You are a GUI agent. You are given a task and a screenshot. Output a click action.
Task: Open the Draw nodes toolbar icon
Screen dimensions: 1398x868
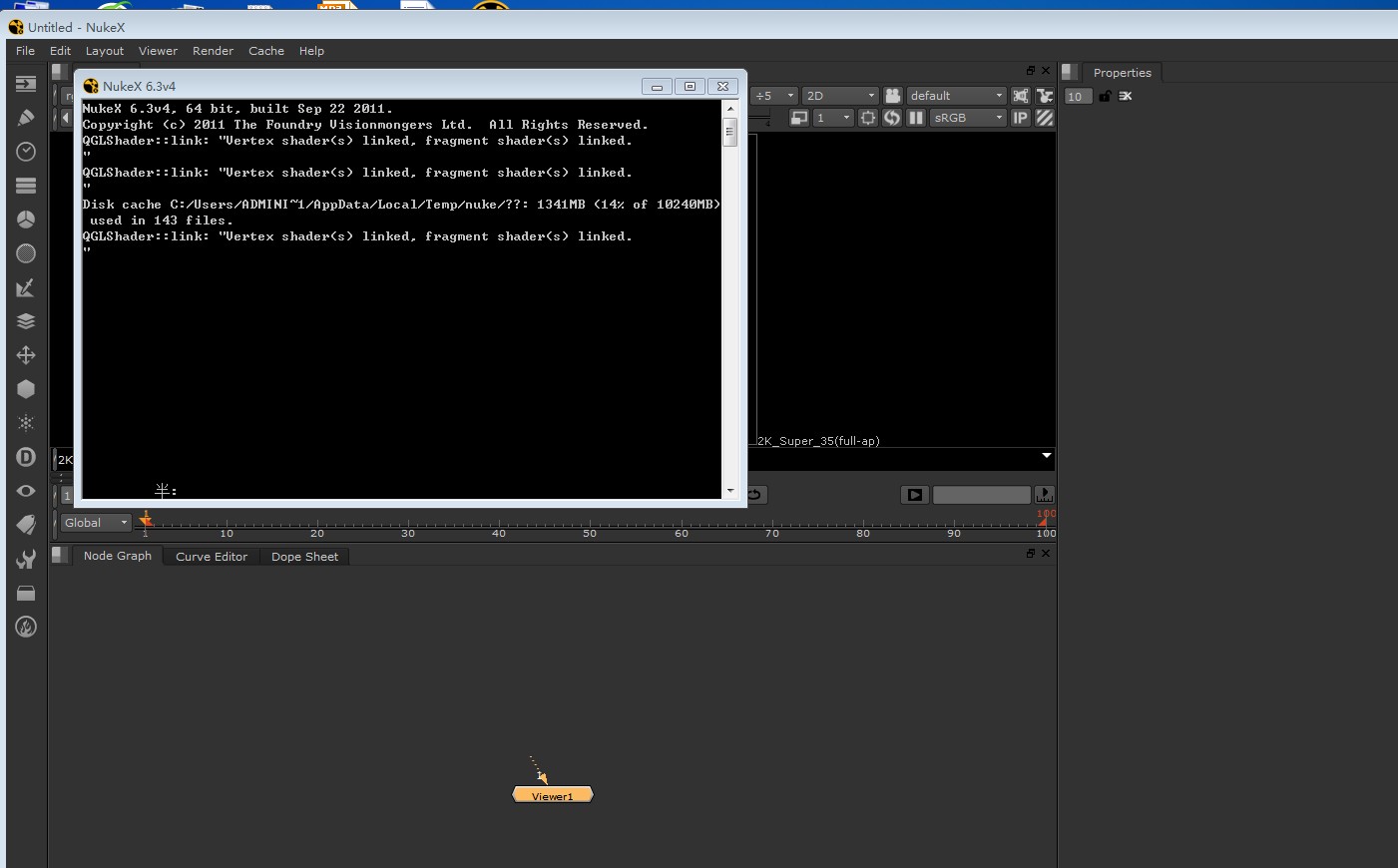coord(26,118)
